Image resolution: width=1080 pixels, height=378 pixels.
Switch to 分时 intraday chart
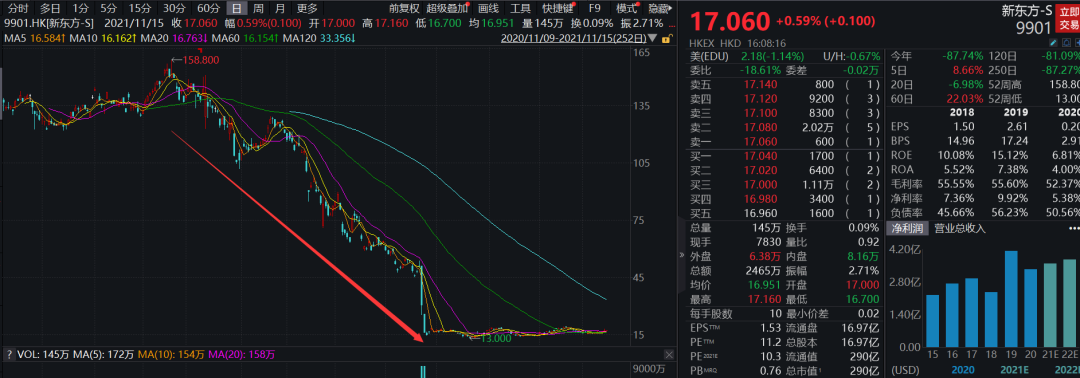pos(18,9)
